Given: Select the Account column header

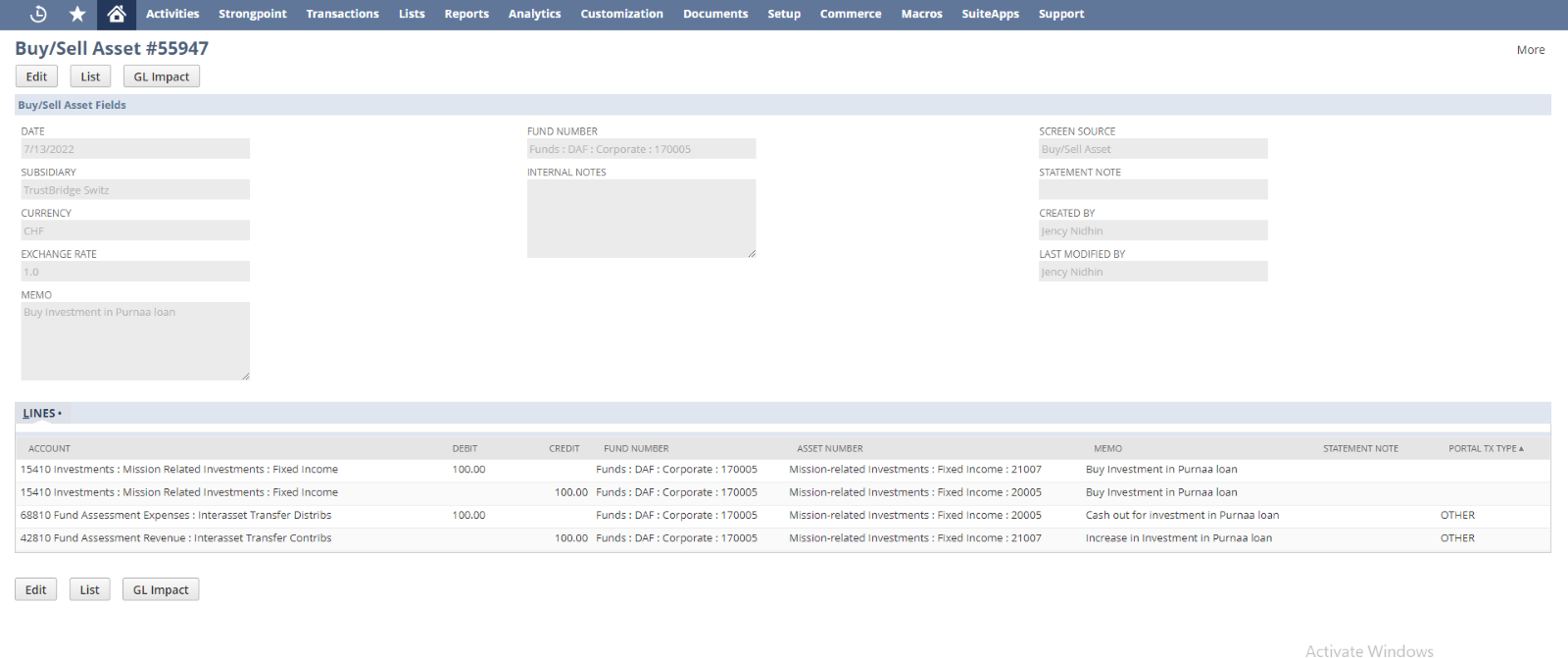Looking at the screenshot, I should [49, 448].
